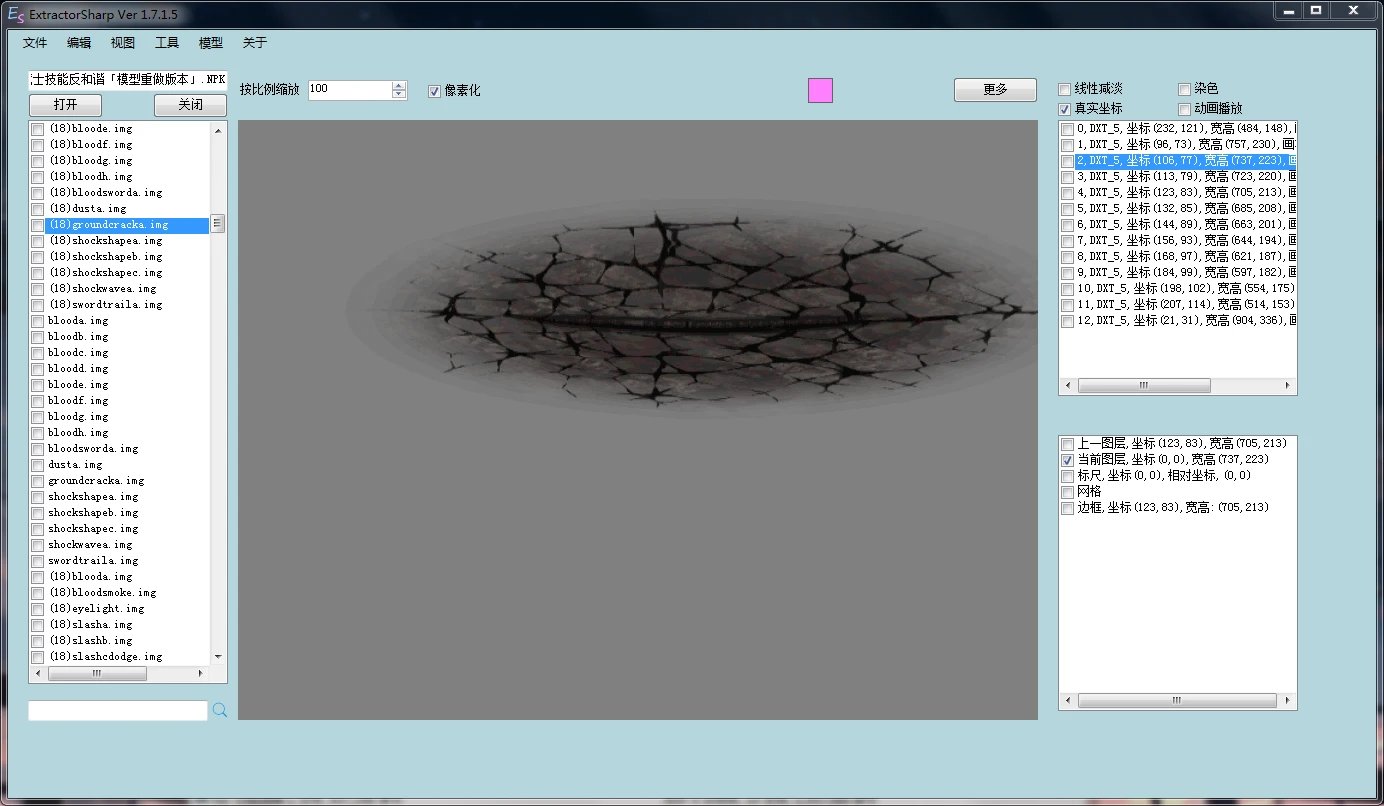Check the 标尺 ruler checkbox
This screenshot has width=1384, height=806.
1068,476
